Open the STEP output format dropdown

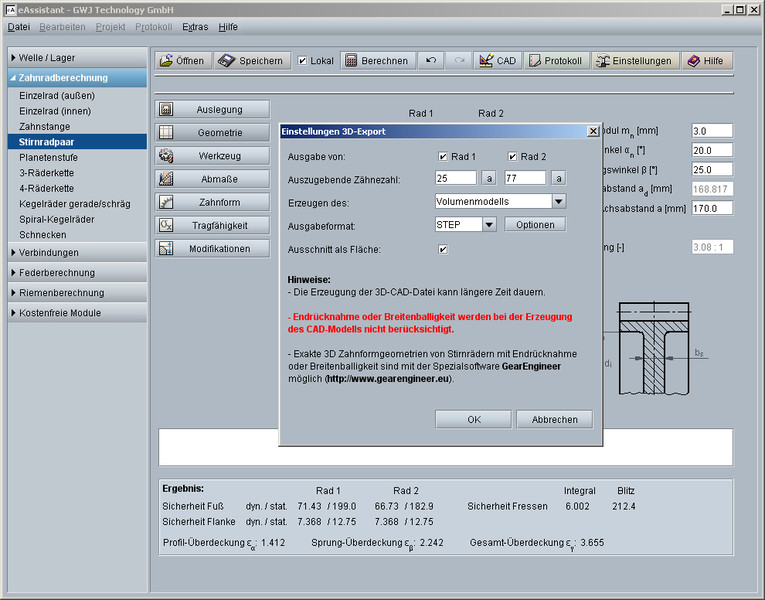point(489,225)
